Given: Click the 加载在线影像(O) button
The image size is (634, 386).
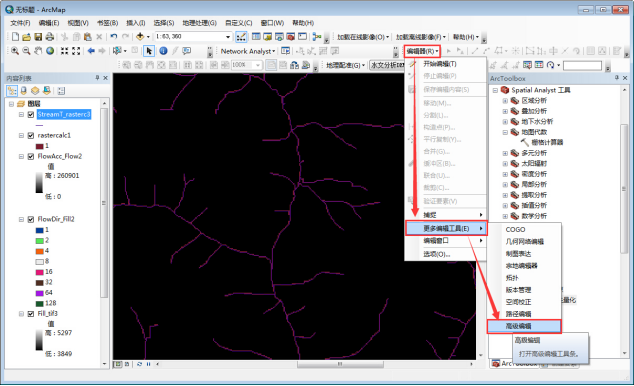Looking at the screenshot, I should 363,37.
